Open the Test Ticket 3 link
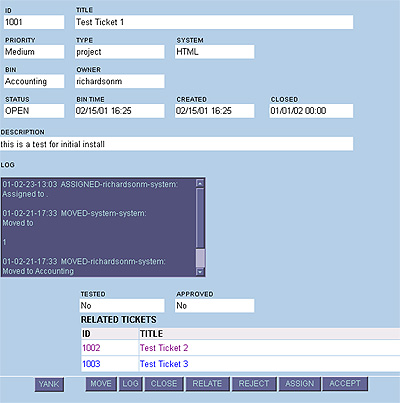The image size is (400, 403). pyautogui.click(x=164, y=364)
